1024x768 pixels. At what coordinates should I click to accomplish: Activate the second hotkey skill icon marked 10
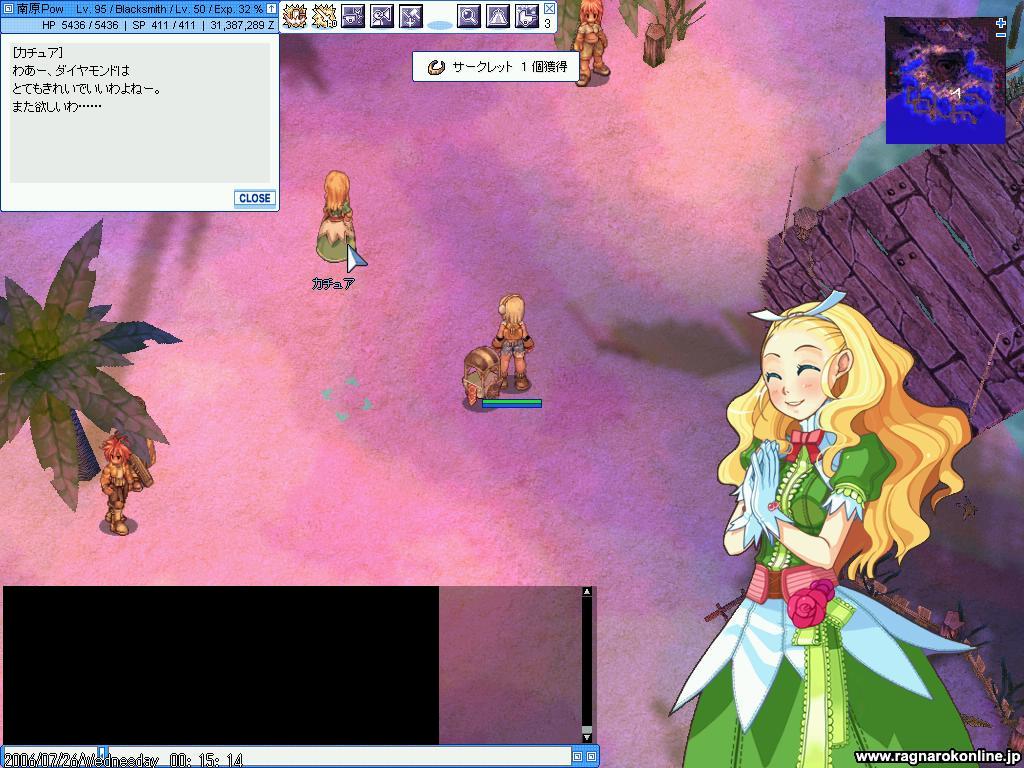[x=324, y=16]
